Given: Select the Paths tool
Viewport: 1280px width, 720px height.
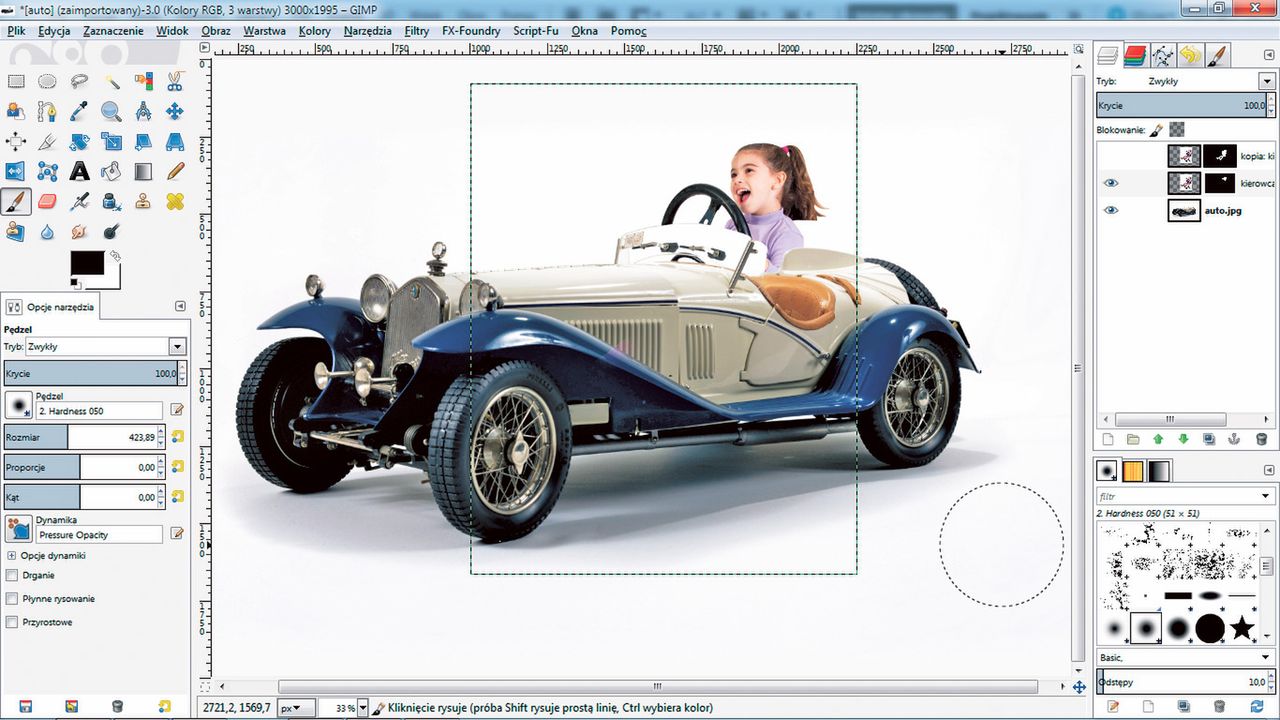Looking at the screenshot, I should tap(47, 112).
